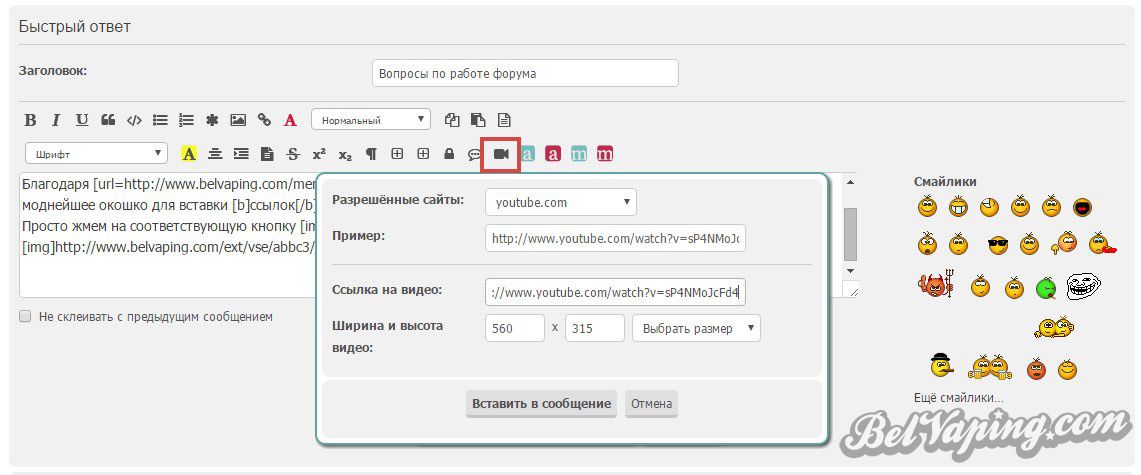Click the paste clipboard icon
The width and height of the screenshot is (1141, 475).
click(x=478, y=120)
